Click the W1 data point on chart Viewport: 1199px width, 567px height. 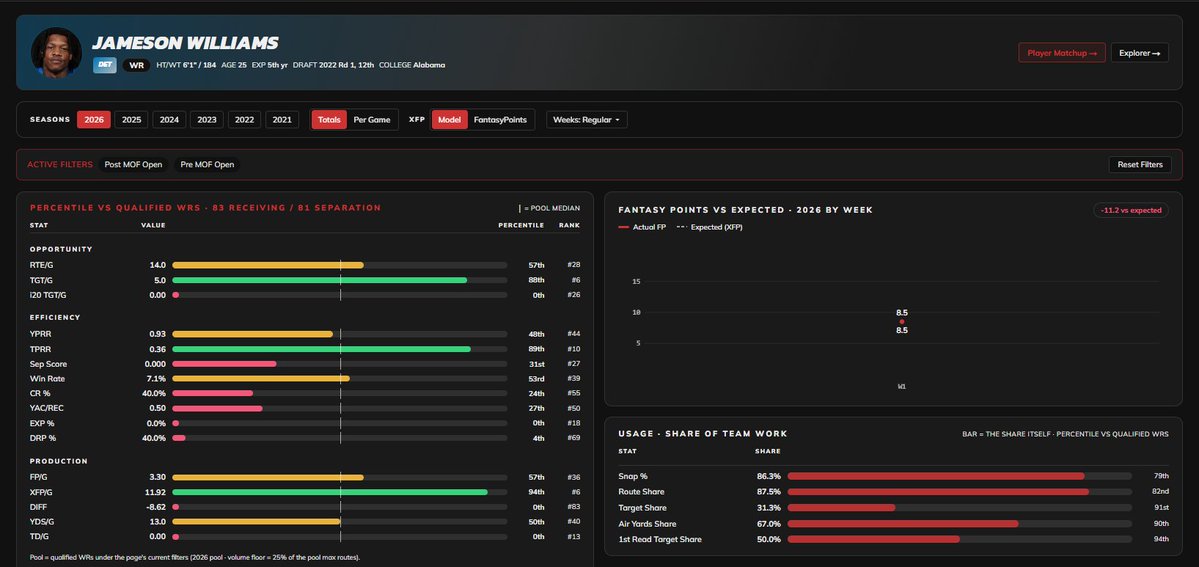coord(902,322)
